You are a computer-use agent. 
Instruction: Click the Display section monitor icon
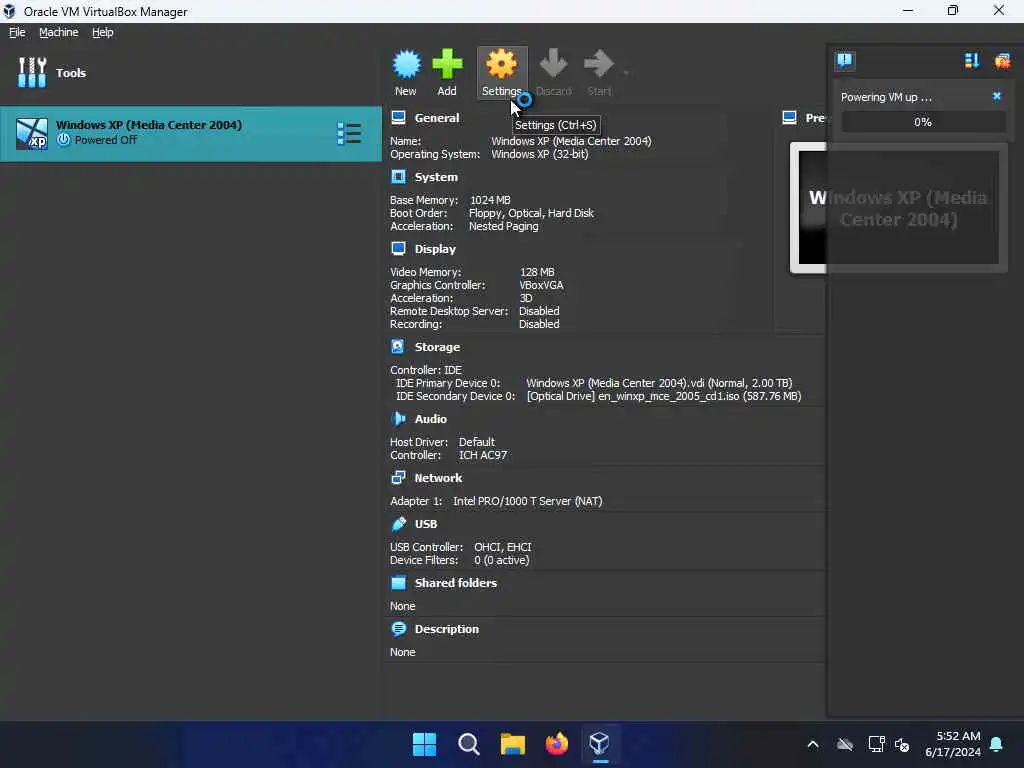point(398,248)
